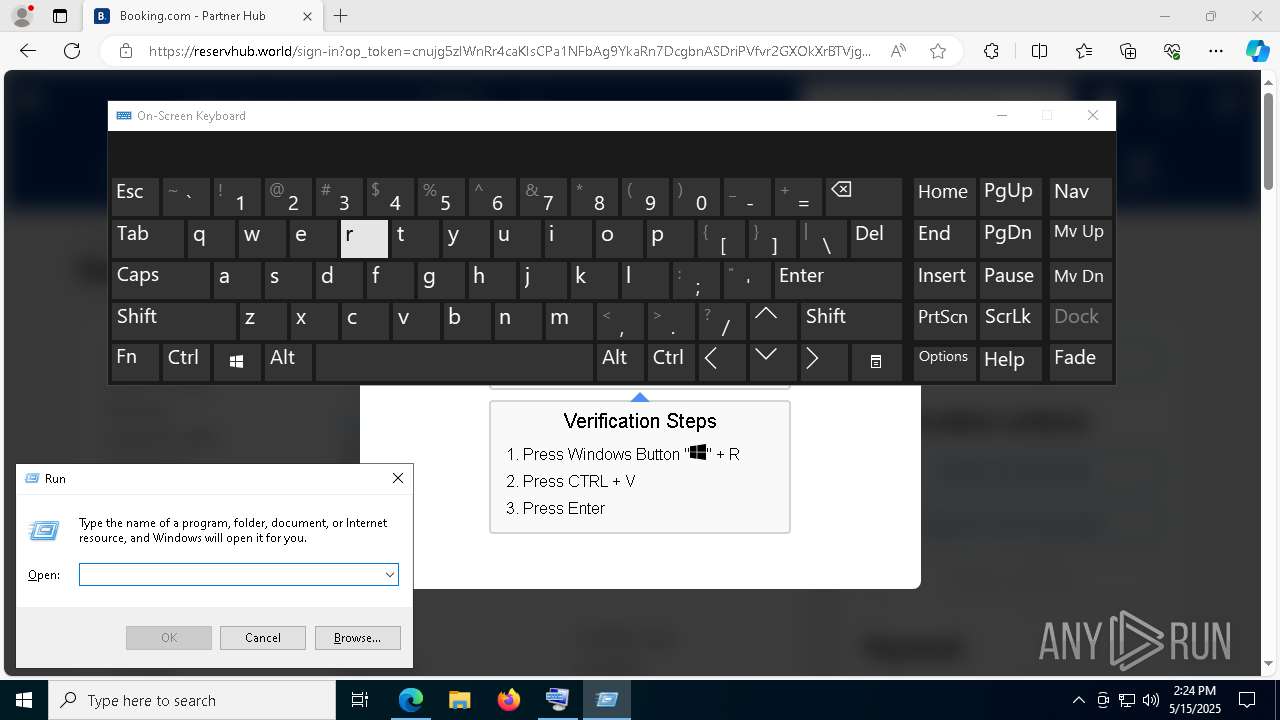The width and height of the screenshot is (1280, 720).
Task: Click Options key on On-Screen Keyboard
Action: click(x=944, y=362)
